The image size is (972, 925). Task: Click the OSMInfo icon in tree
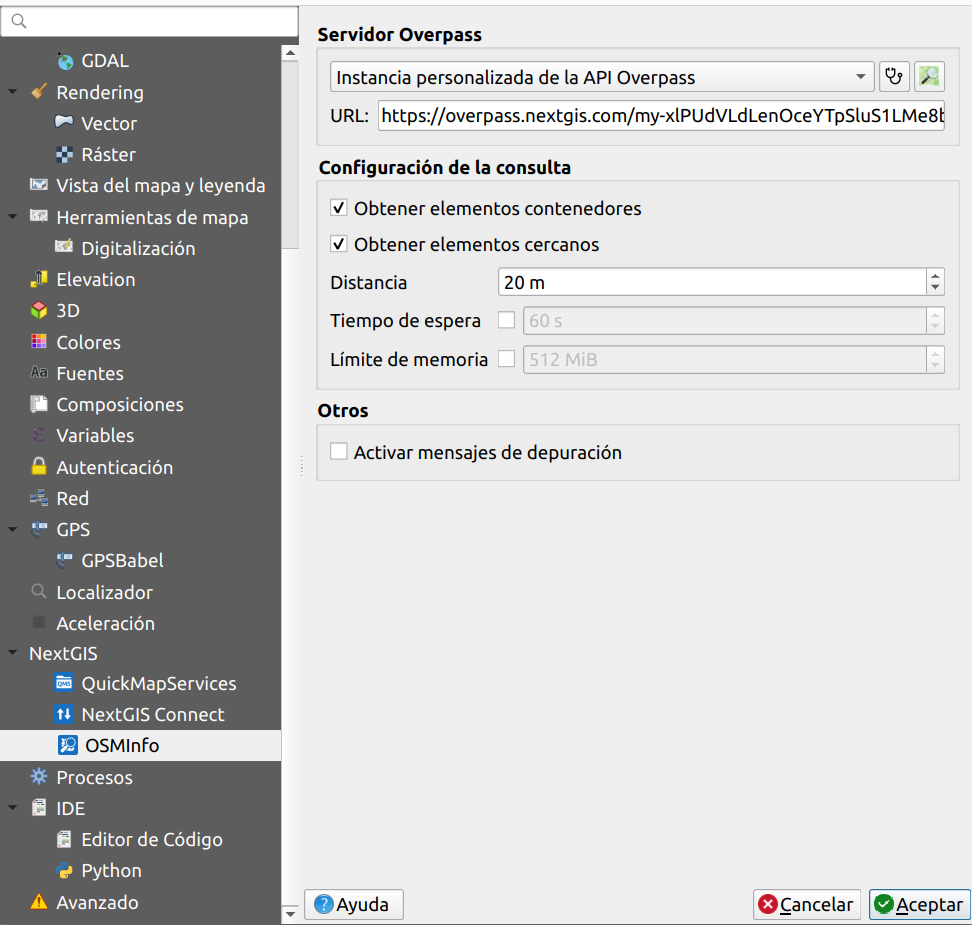click(x=68, y=745)
